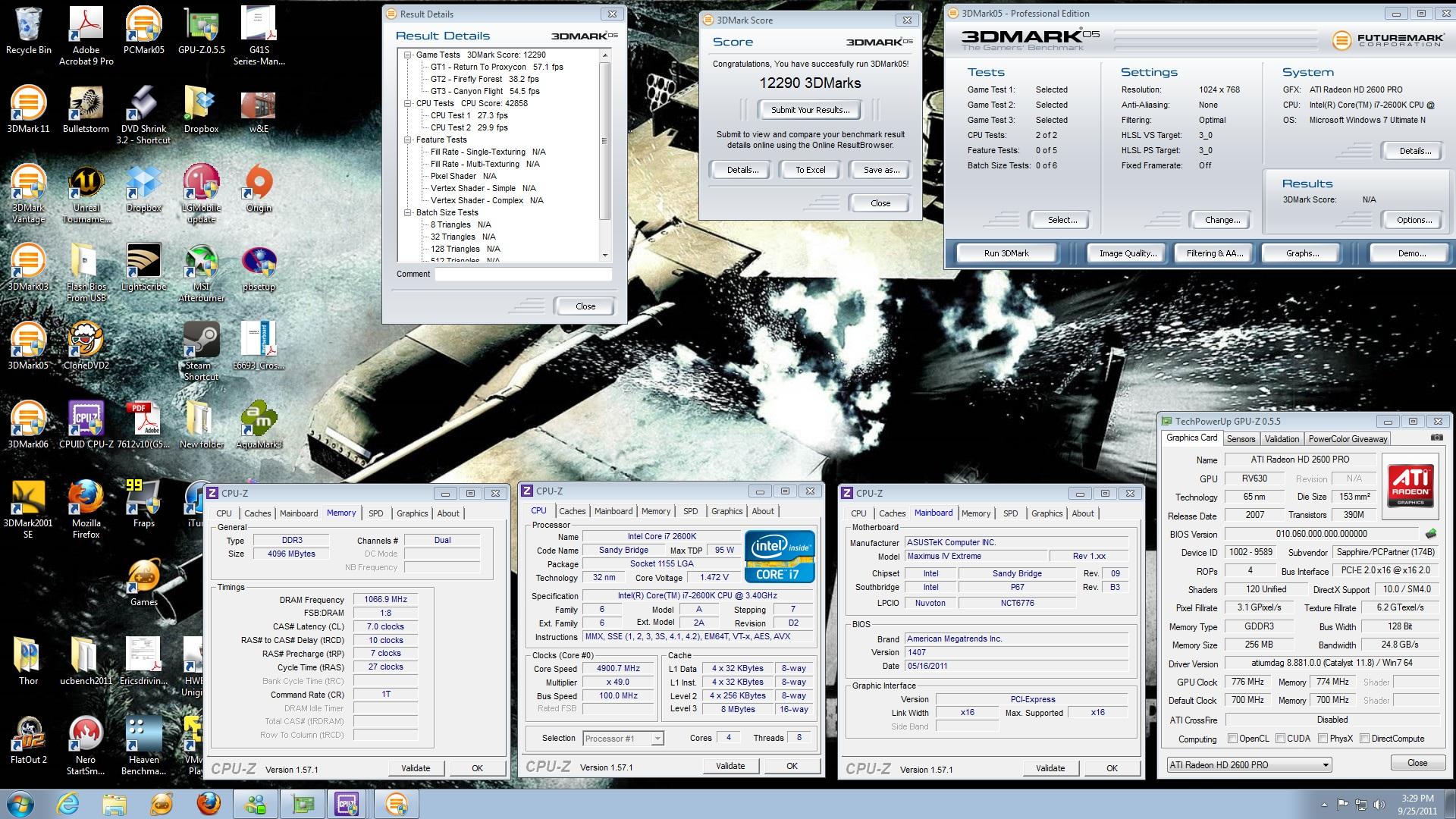Click GPU-Z screenshot camera icon
The image size is (1456, 819).
tap(1436, 438)
